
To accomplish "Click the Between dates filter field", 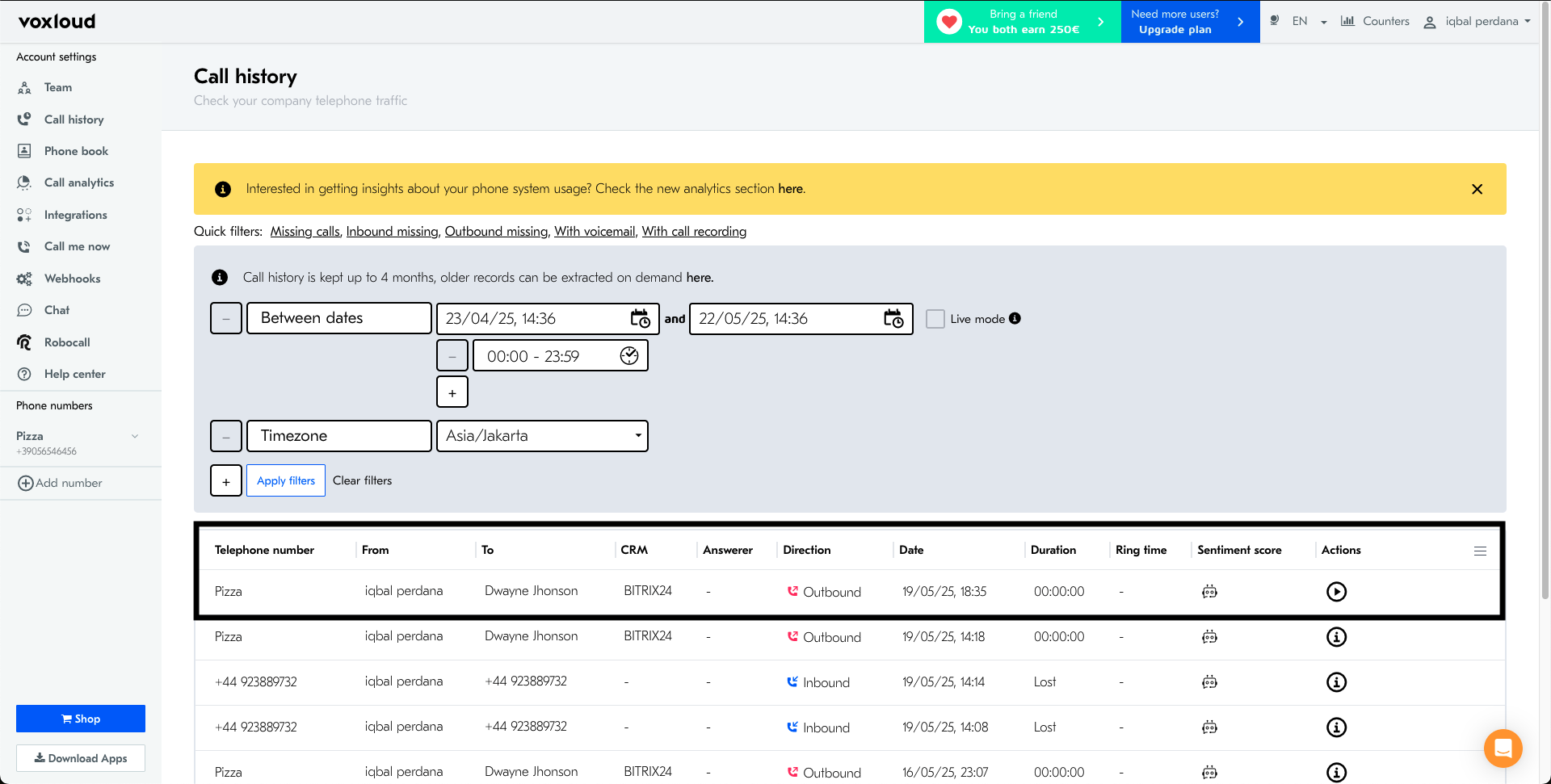I will point(338,318).
